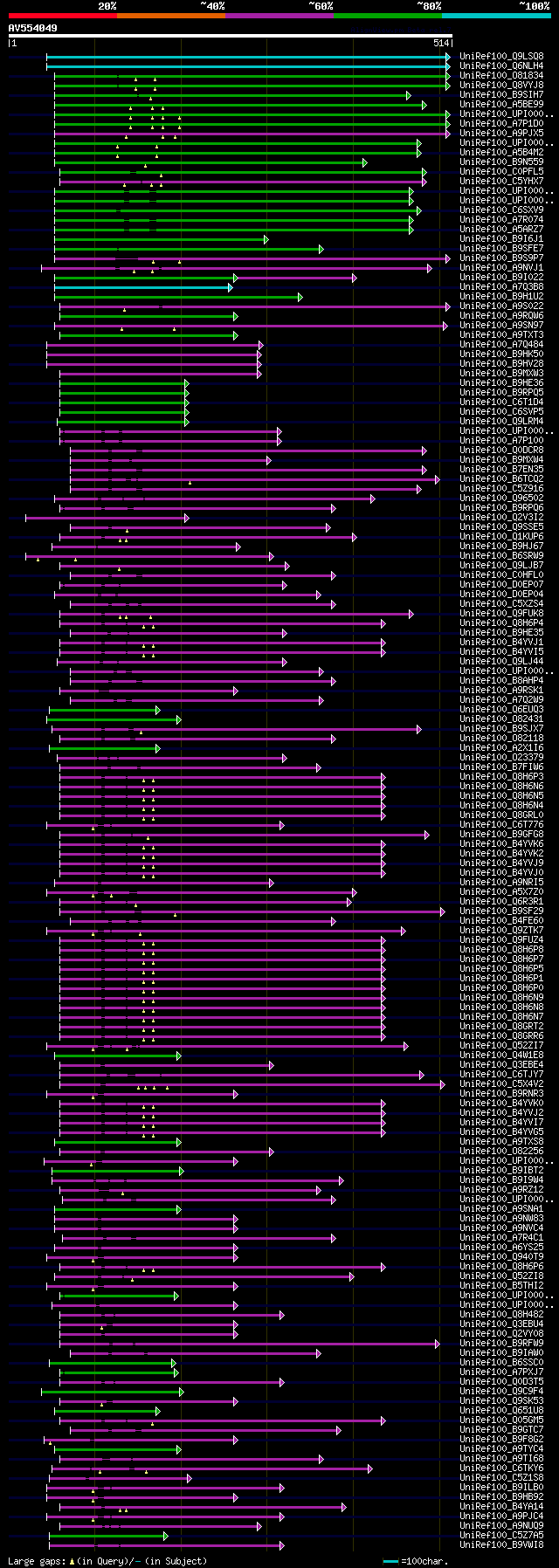
Task: Select hit label UniRef100_Q9C9F4
Action: [x=501, y=1391]
